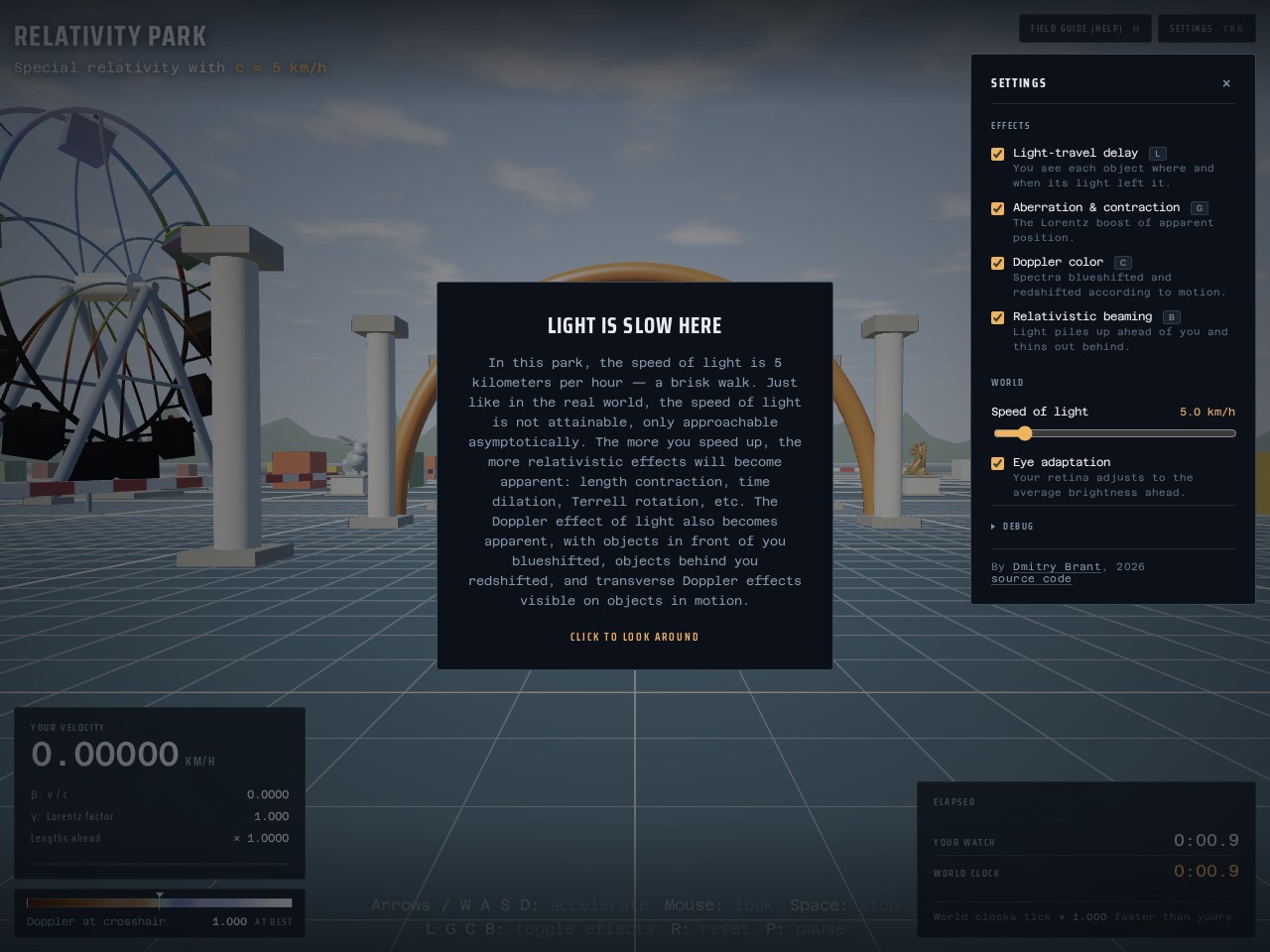This screenshot has height=952, width=1270.
Task: Adjust the Speed of light slider
Action: pyautogui.click(x=1113, y=433)
